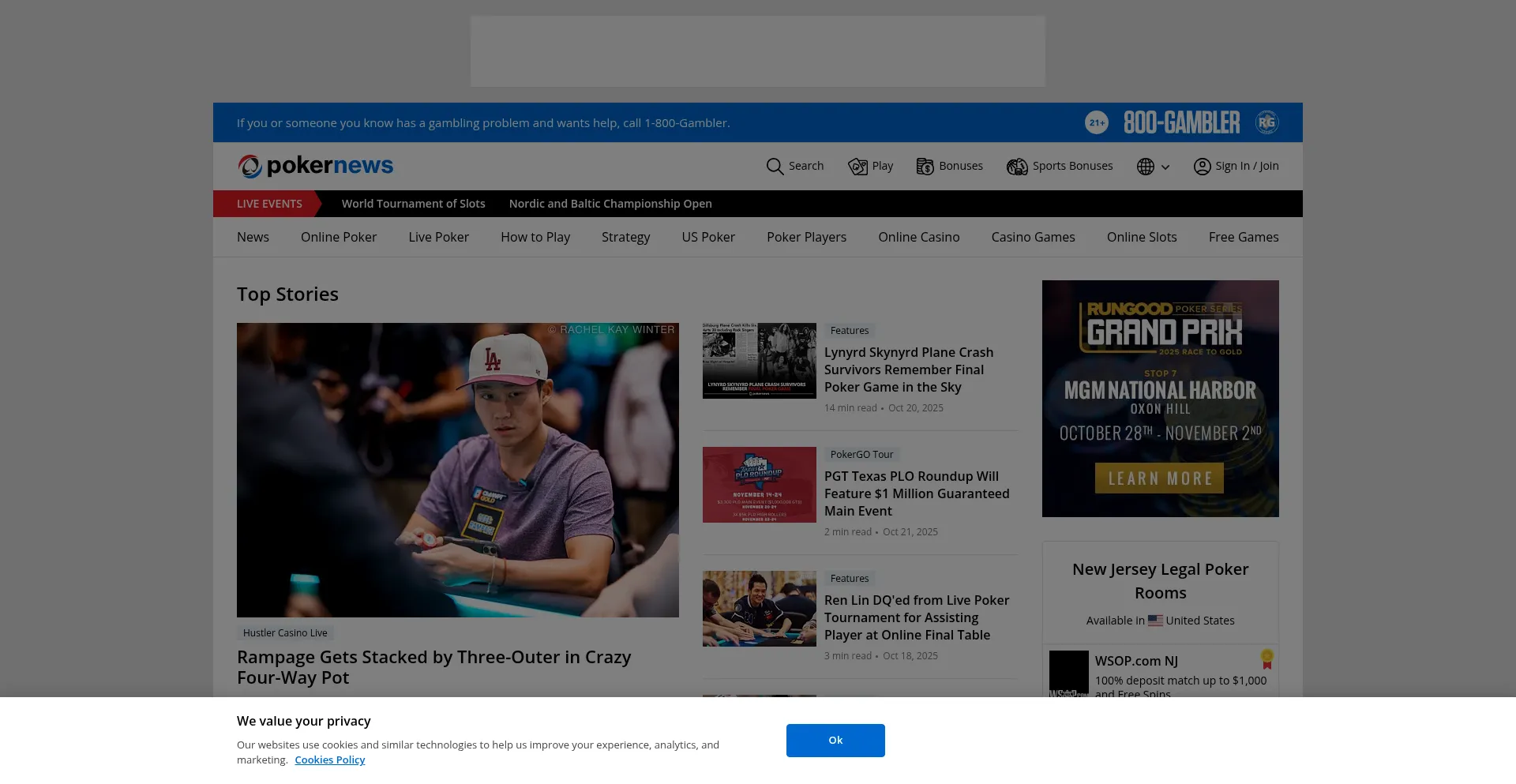Click the RG responsible gaming badge
Image resolution: width=1516 pixels, height=784 pixels.
pyautogui.click(x=1266, y=122)
